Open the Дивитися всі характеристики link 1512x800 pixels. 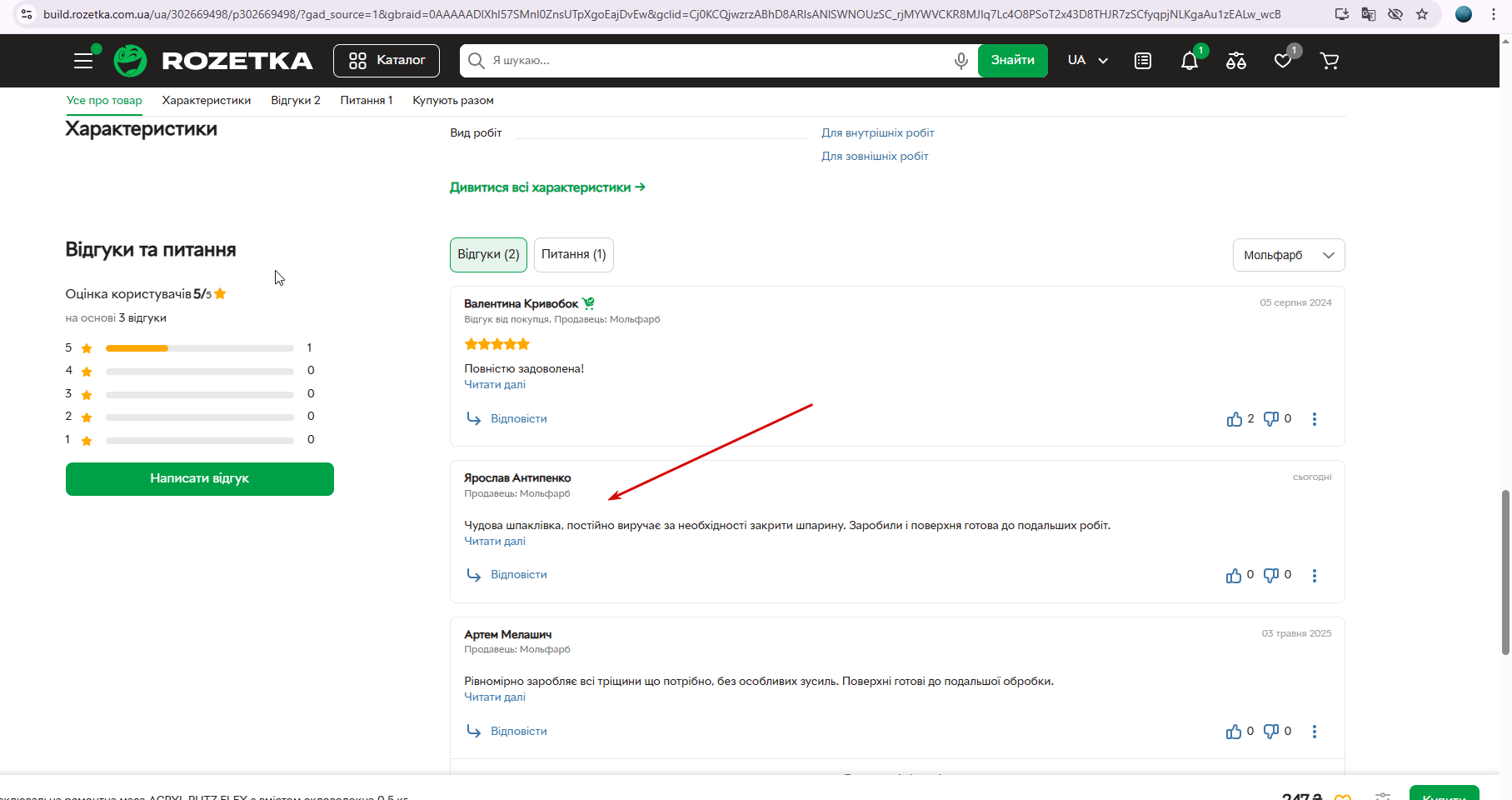(x=547, y=187)
